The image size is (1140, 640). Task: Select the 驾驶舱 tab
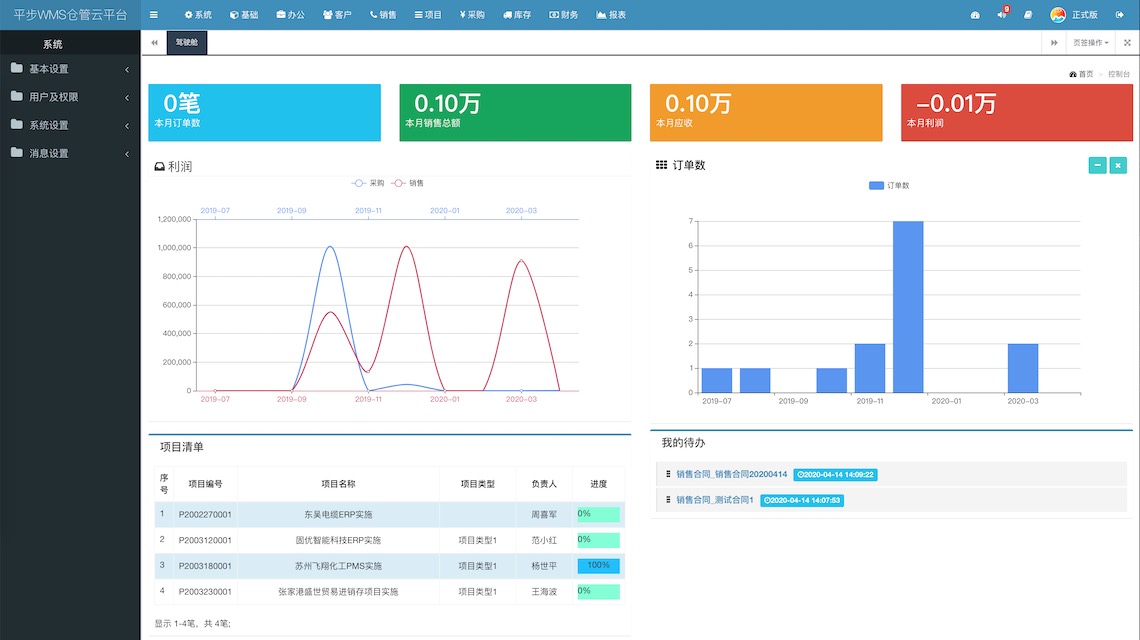click(x=187, y=43)
